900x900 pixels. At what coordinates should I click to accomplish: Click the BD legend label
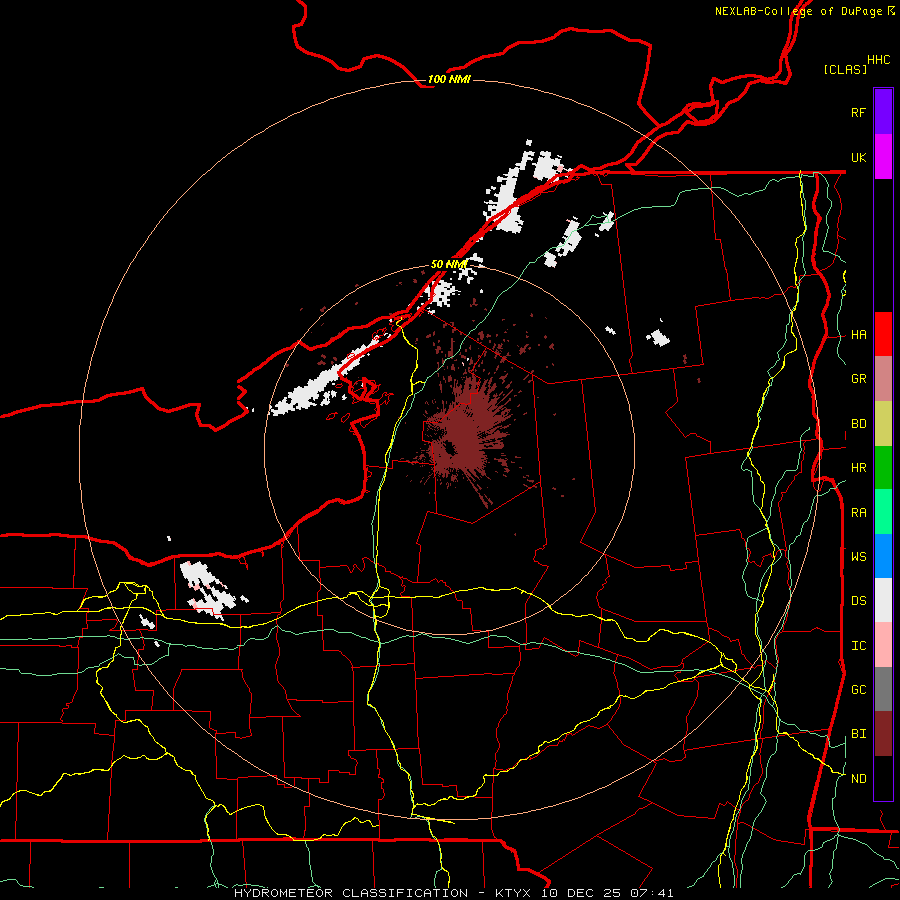tap(859, 424)
